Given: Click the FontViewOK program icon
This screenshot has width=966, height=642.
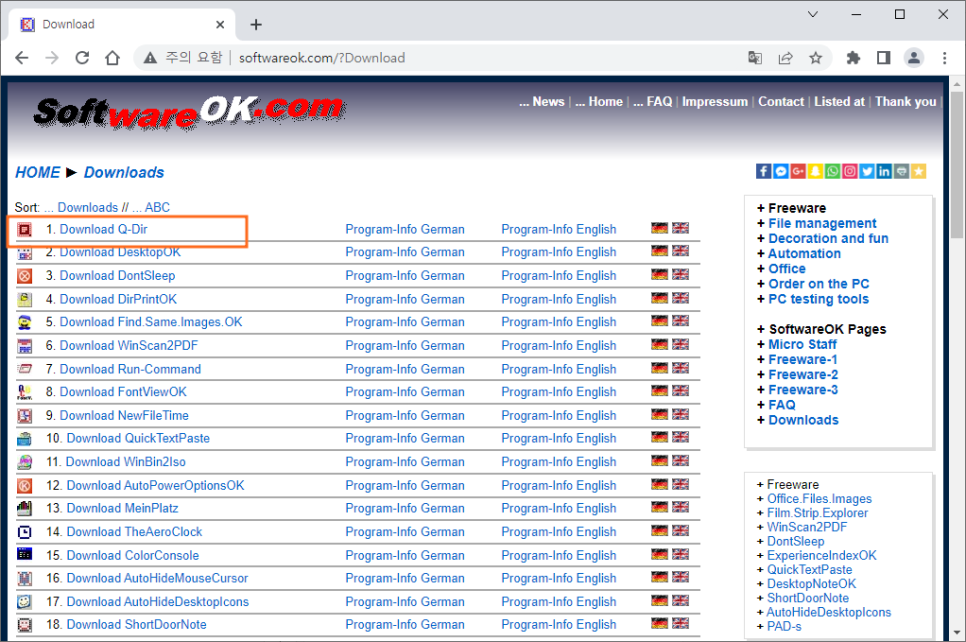Looking at the screenshot, I should [x=24, y=392].
